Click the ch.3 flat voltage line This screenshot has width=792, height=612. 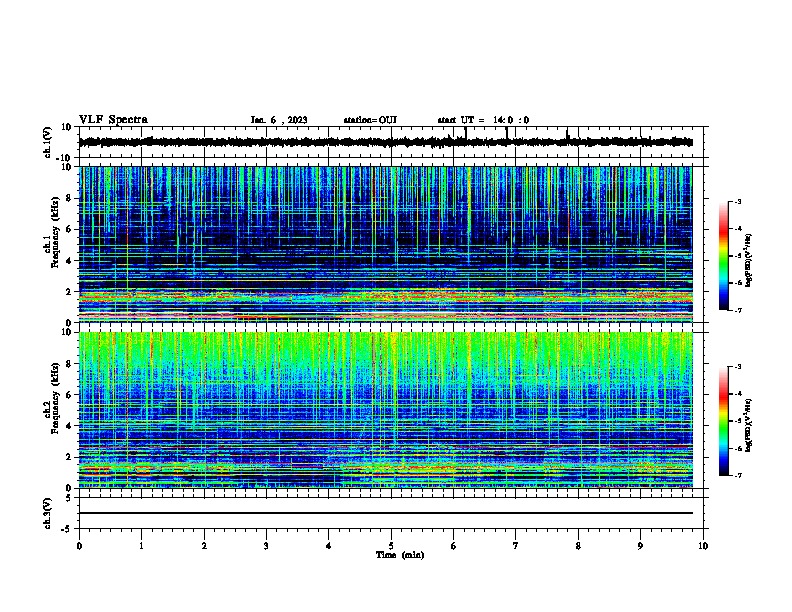[385, 513]
